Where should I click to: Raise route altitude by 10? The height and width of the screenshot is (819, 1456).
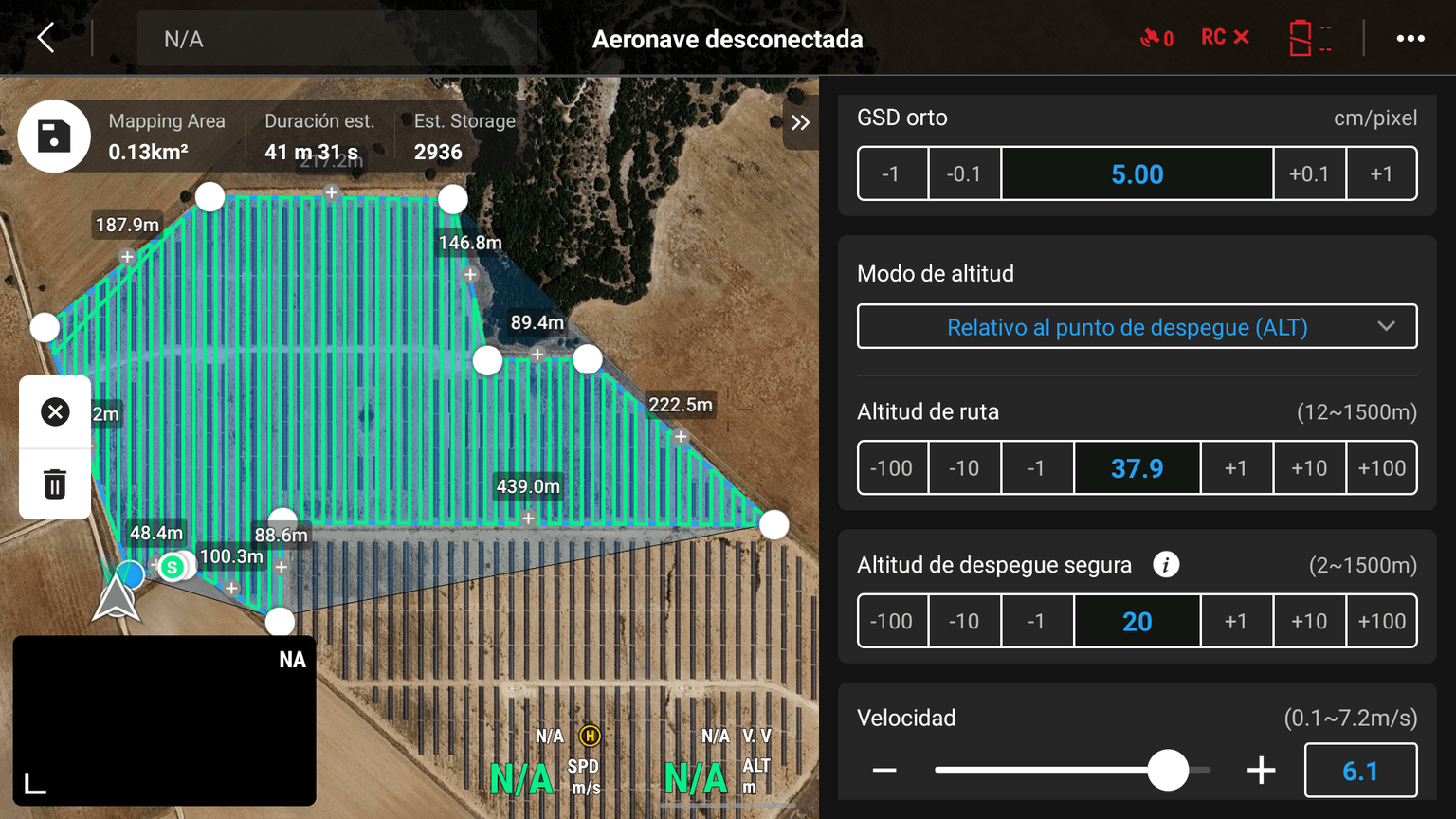[x=1309, y=467]
